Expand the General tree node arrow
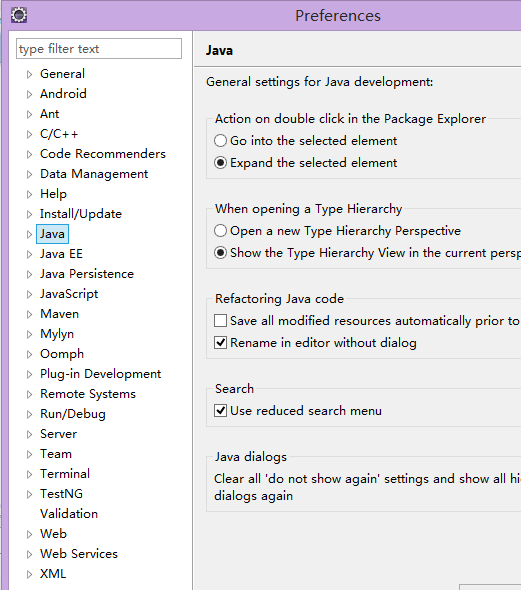This screenshot has height=590, width=521. 29,75
